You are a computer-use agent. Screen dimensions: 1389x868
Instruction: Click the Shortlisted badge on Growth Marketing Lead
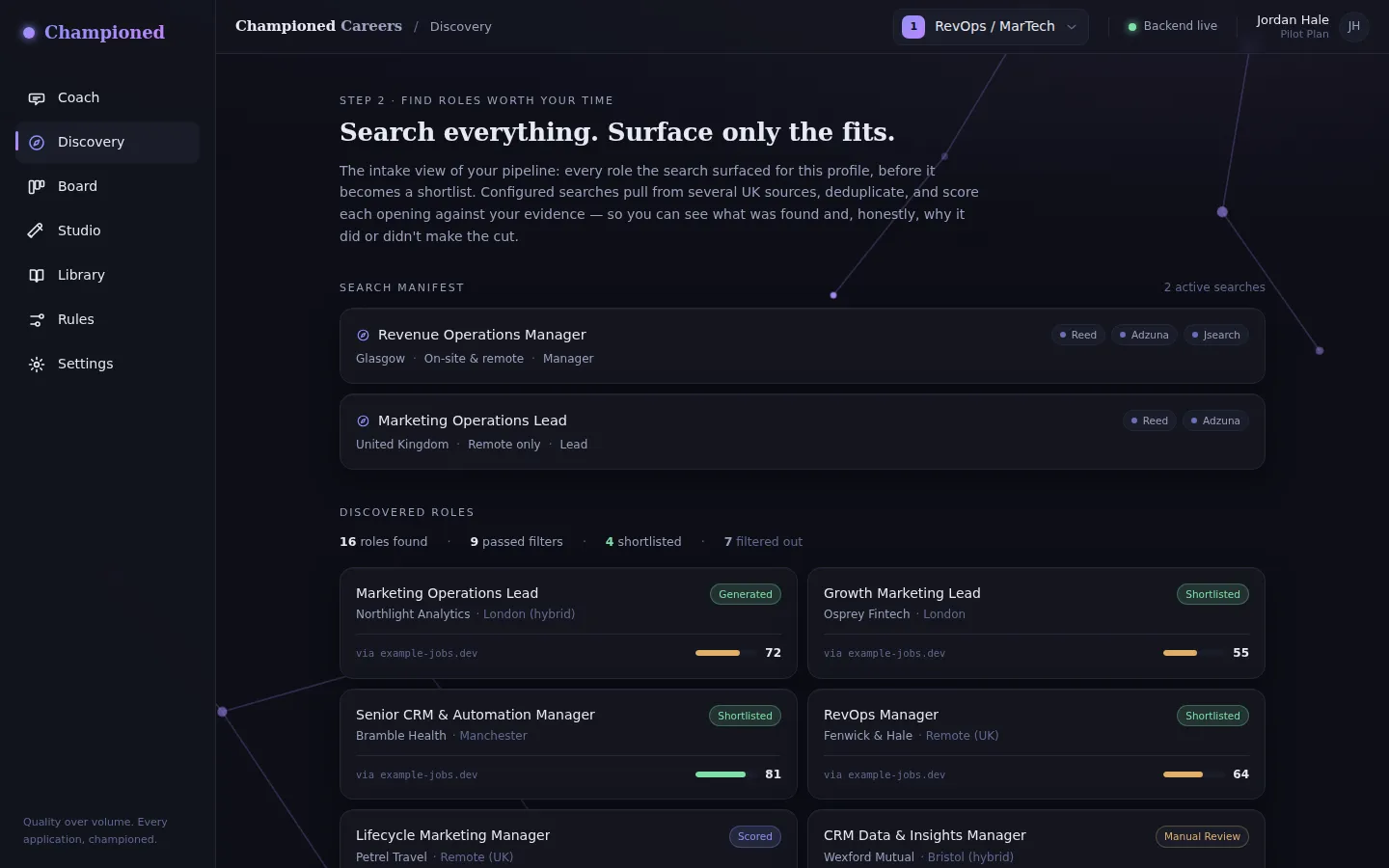(x=1212, y=595)
